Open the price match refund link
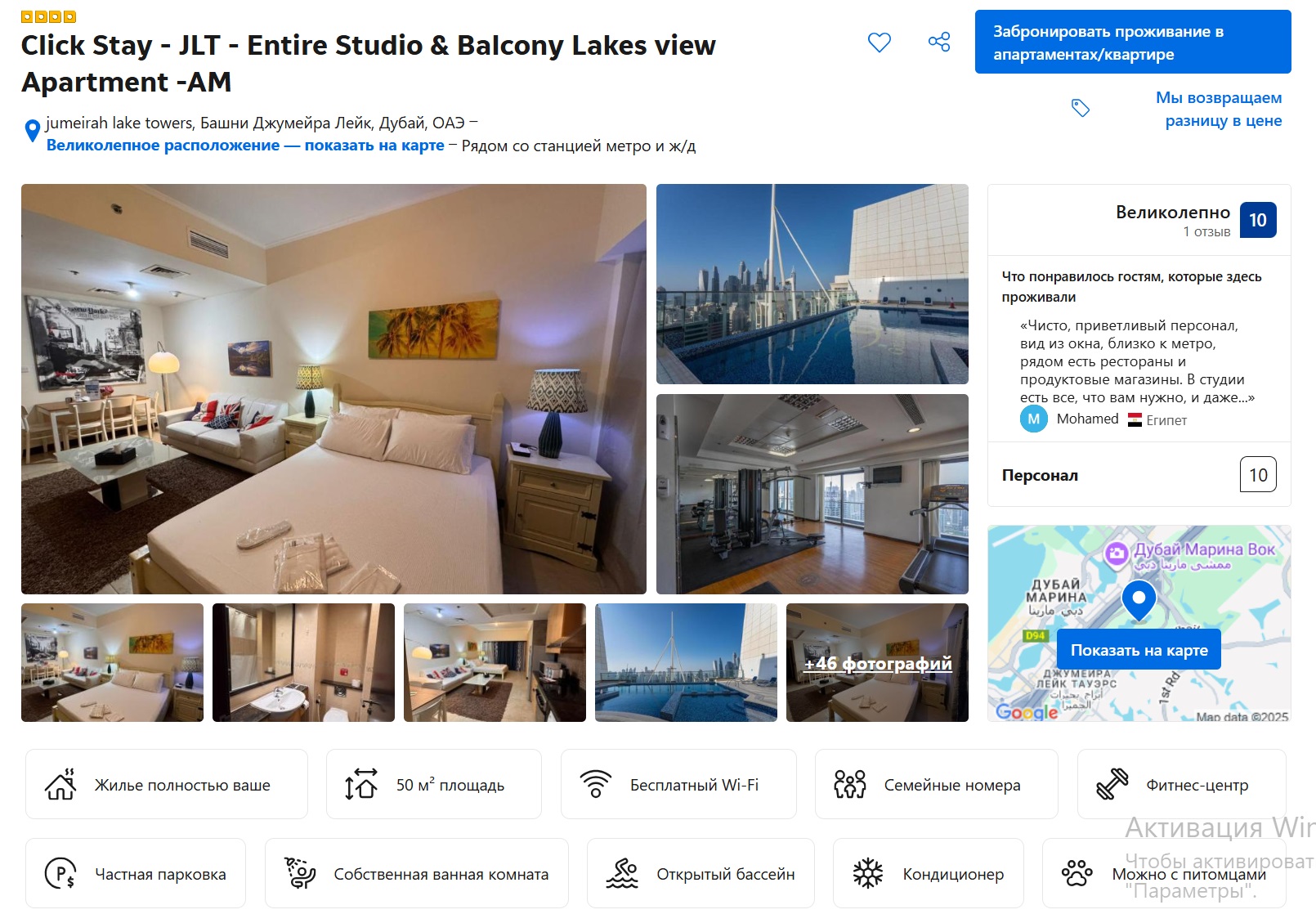The width and height of the screenshot is (1316, 923). 1219,109
